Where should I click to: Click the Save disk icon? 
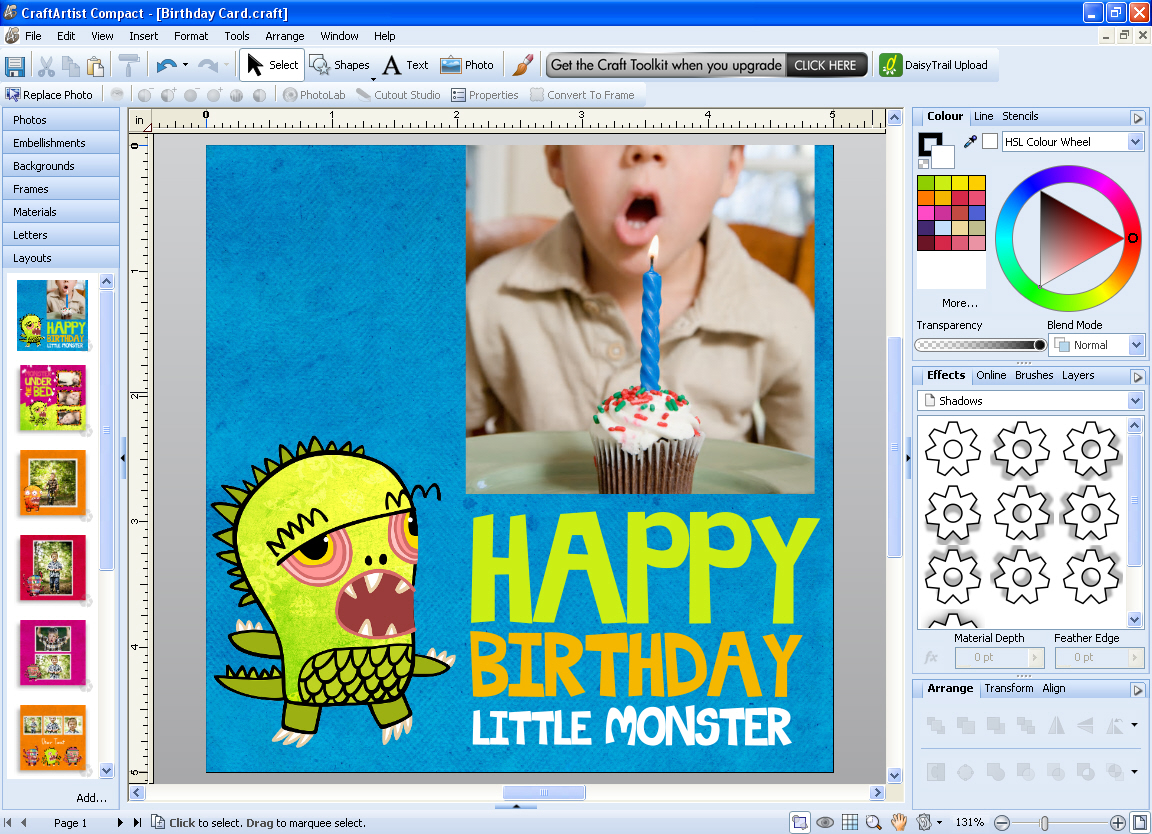[15, 66]
